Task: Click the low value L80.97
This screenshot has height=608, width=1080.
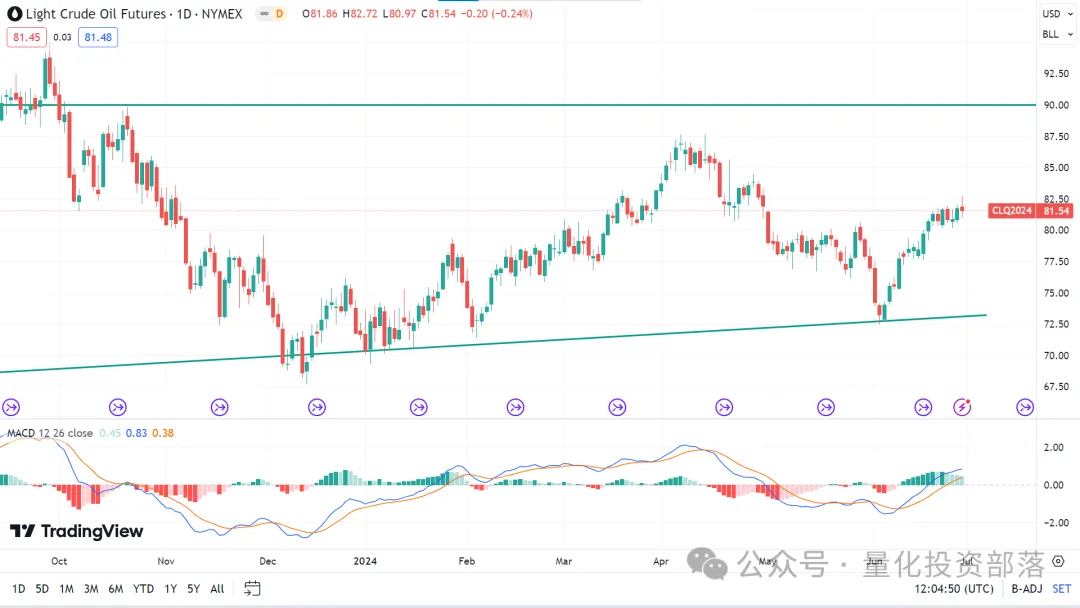Action: point(399,14)
